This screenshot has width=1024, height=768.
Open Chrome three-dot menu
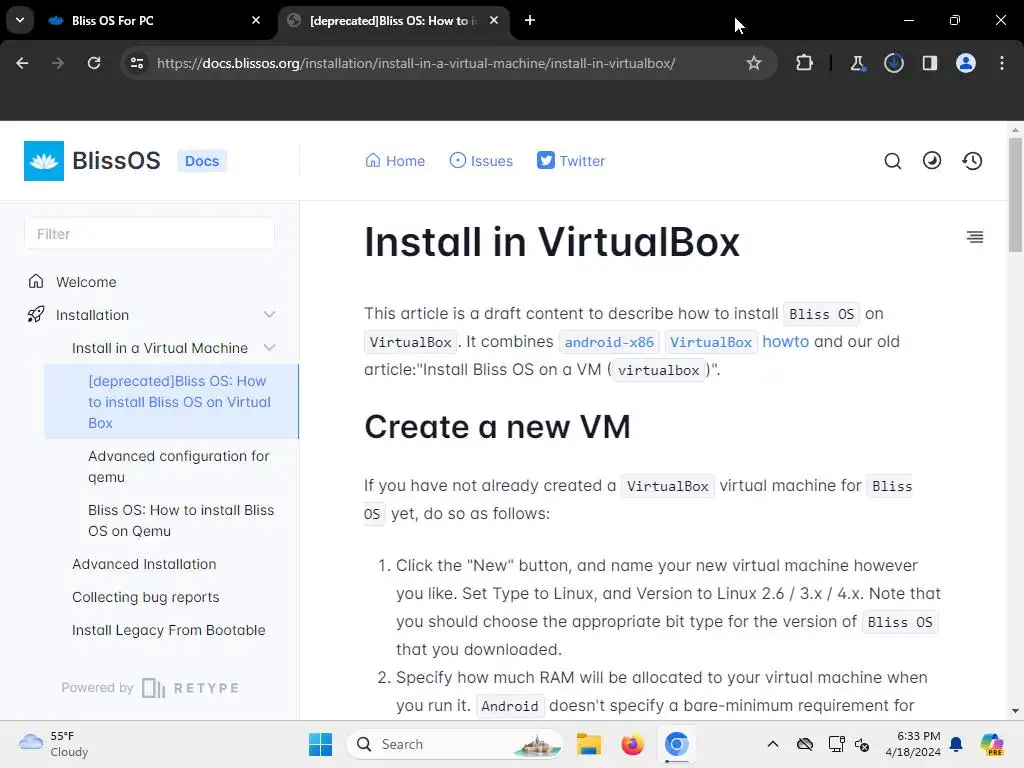pyautogui.click(x=1002, y=63)
